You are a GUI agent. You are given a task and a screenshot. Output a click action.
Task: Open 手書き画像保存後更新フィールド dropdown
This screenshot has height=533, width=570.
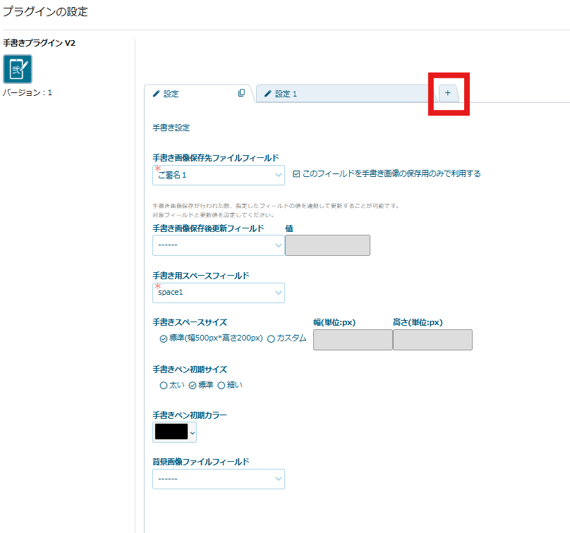pos(218,245)
